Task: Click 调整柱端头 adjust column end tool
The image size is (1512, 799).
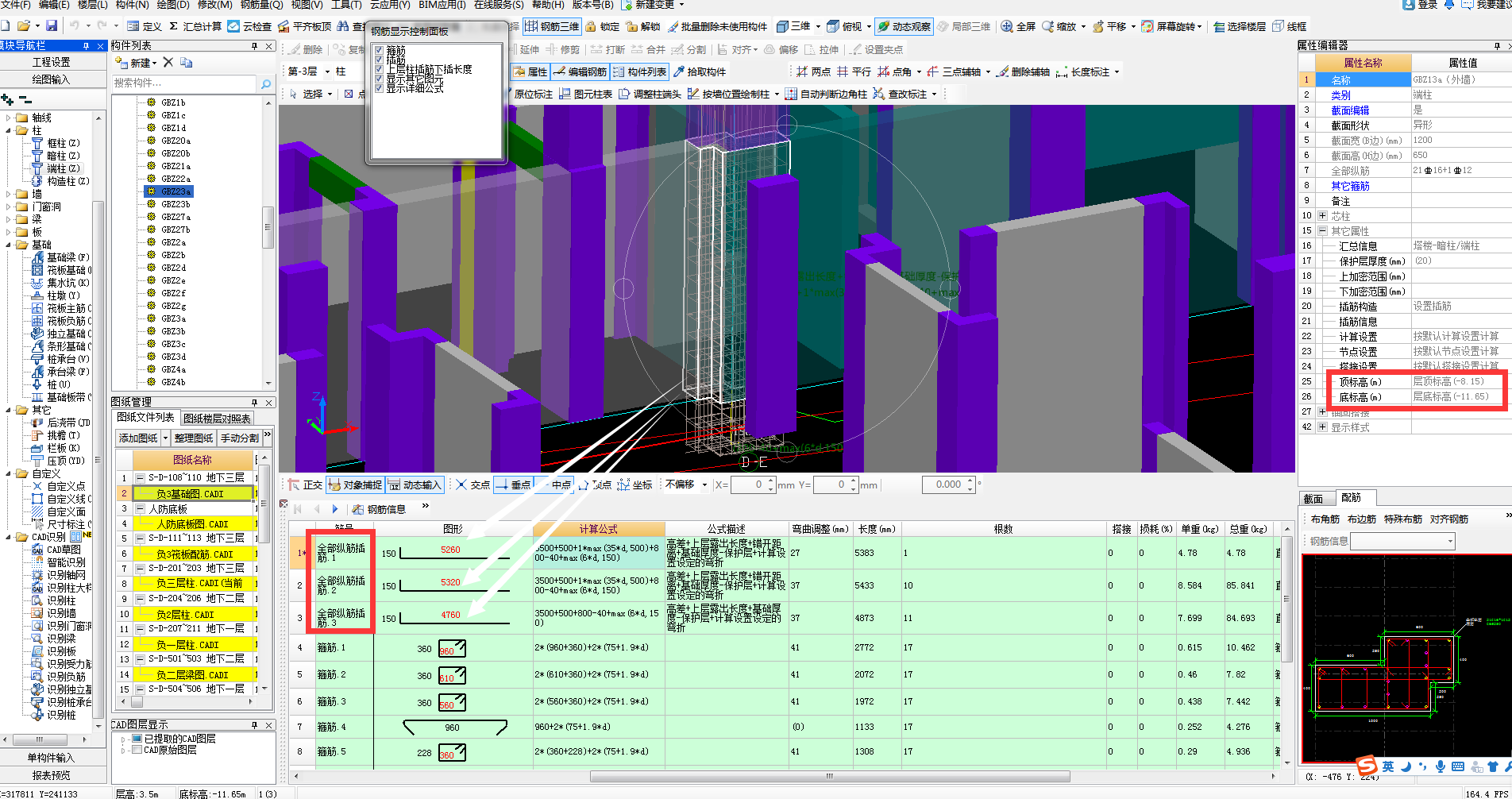Action: tap(650, 94)
